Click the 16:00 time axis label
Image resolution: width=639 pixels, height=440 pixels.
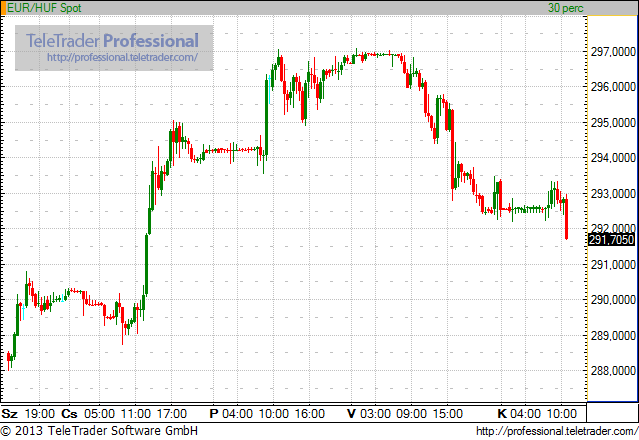(x=310, y=414)
